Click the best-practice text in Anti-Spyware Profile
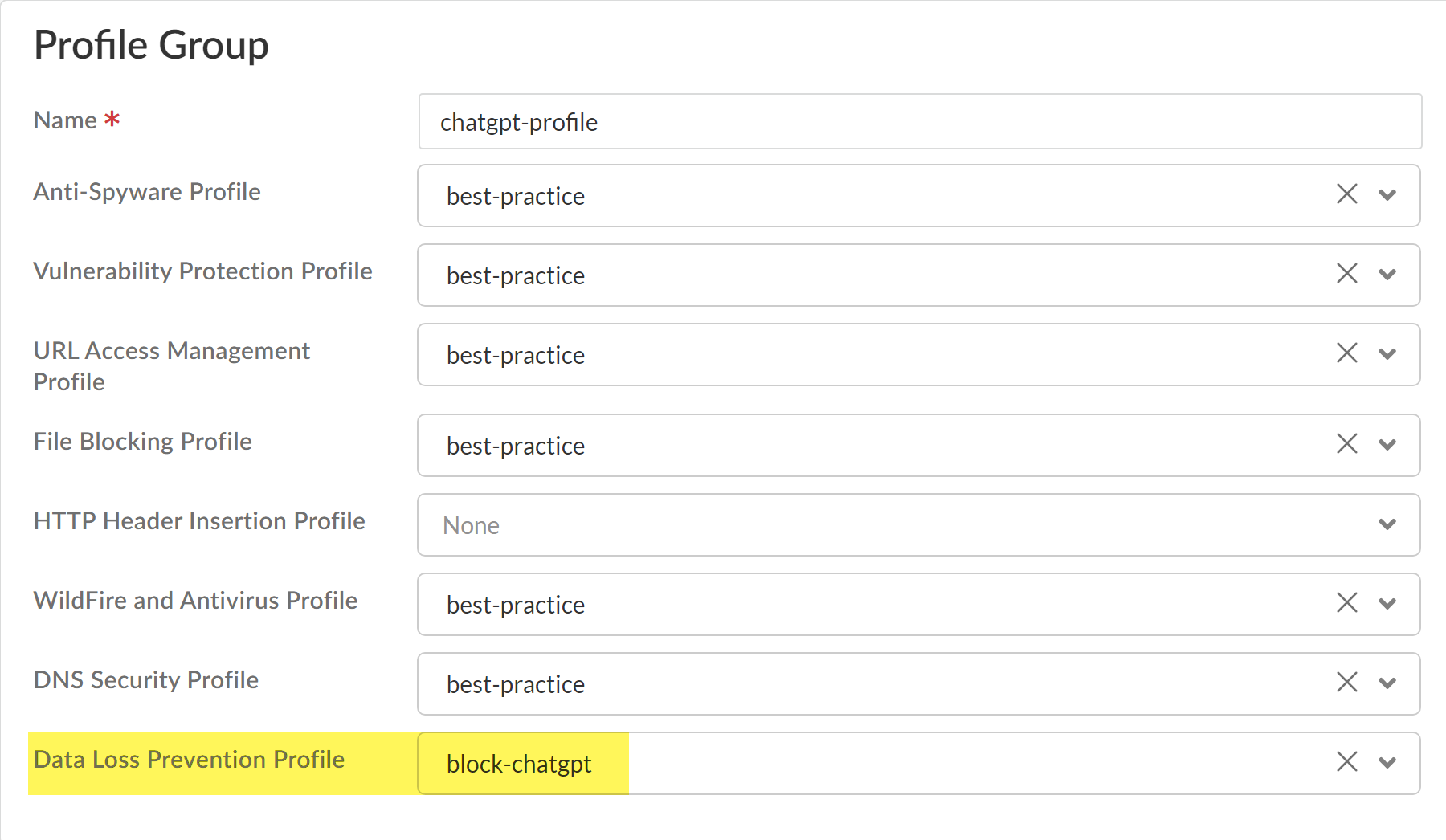This screenshot has height=840, width=1446. coord(516,196)
